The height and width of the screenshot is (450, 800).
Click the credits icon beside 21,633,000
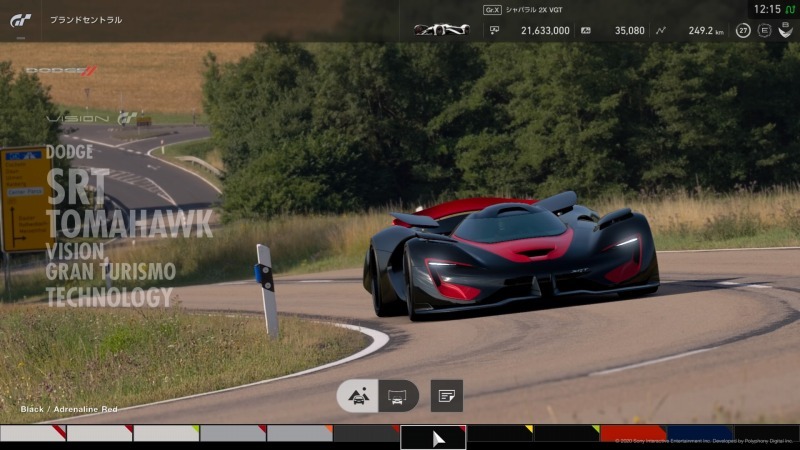pyautogui.click(x=494, y=31)
